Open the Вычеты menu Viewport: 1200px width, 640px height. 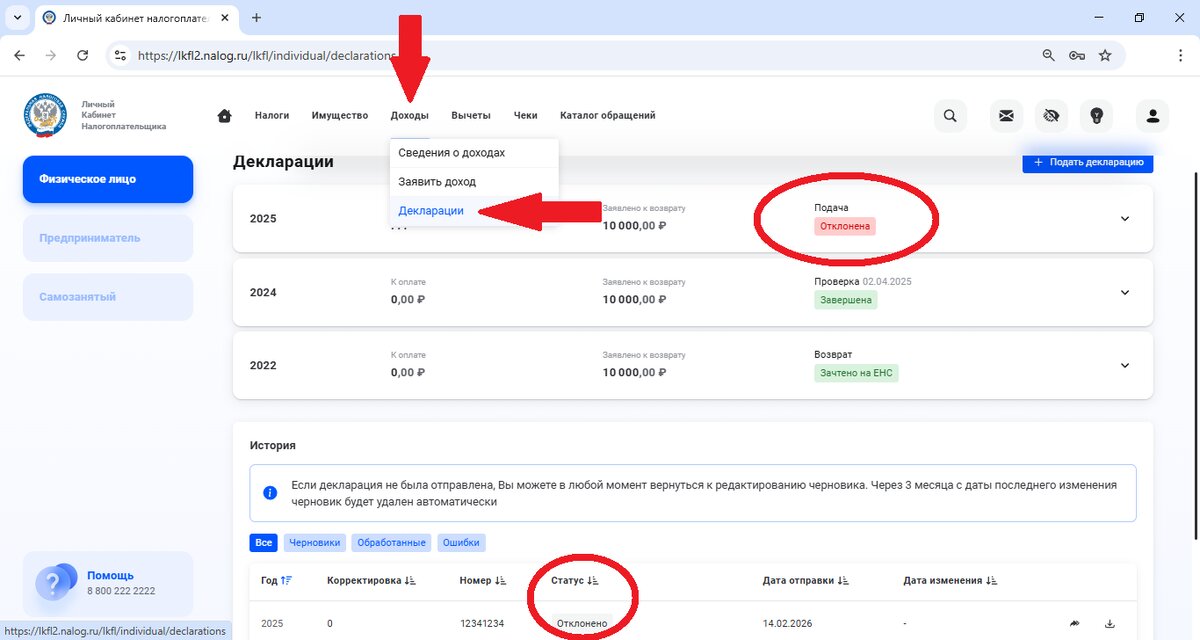(471, 116)
